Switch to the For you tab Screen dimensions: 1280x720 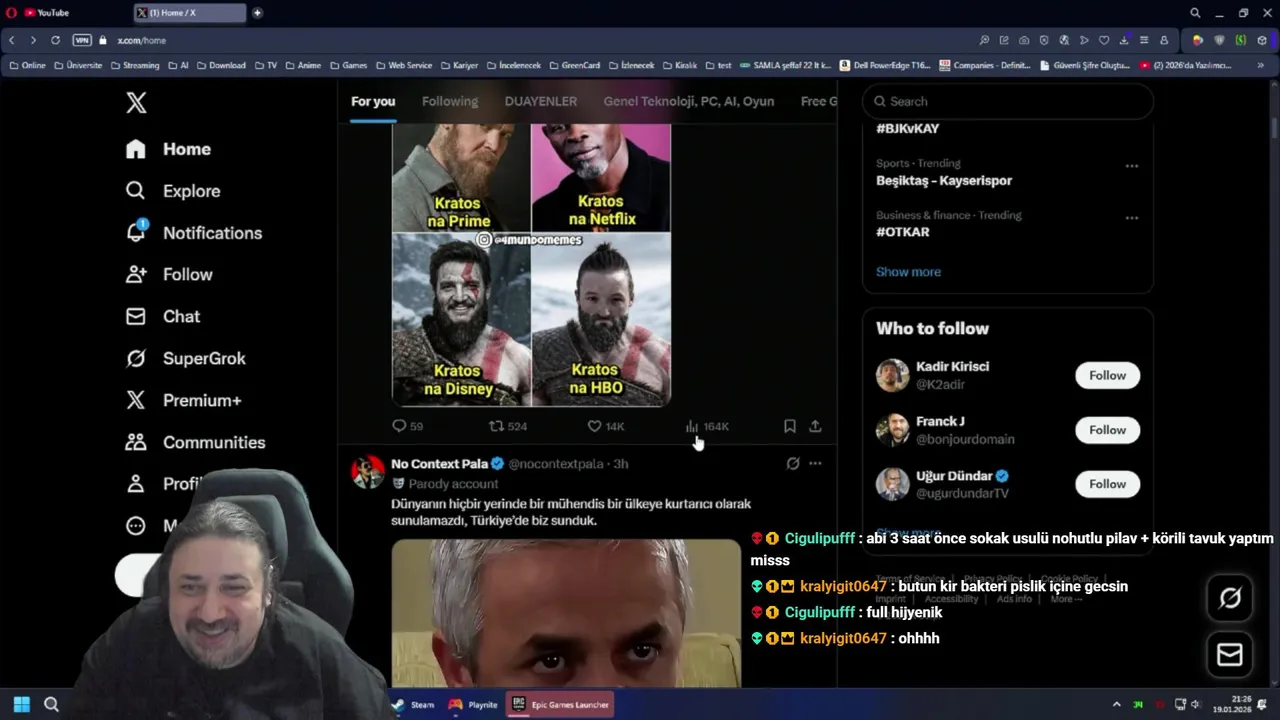[x=373, y=101]
